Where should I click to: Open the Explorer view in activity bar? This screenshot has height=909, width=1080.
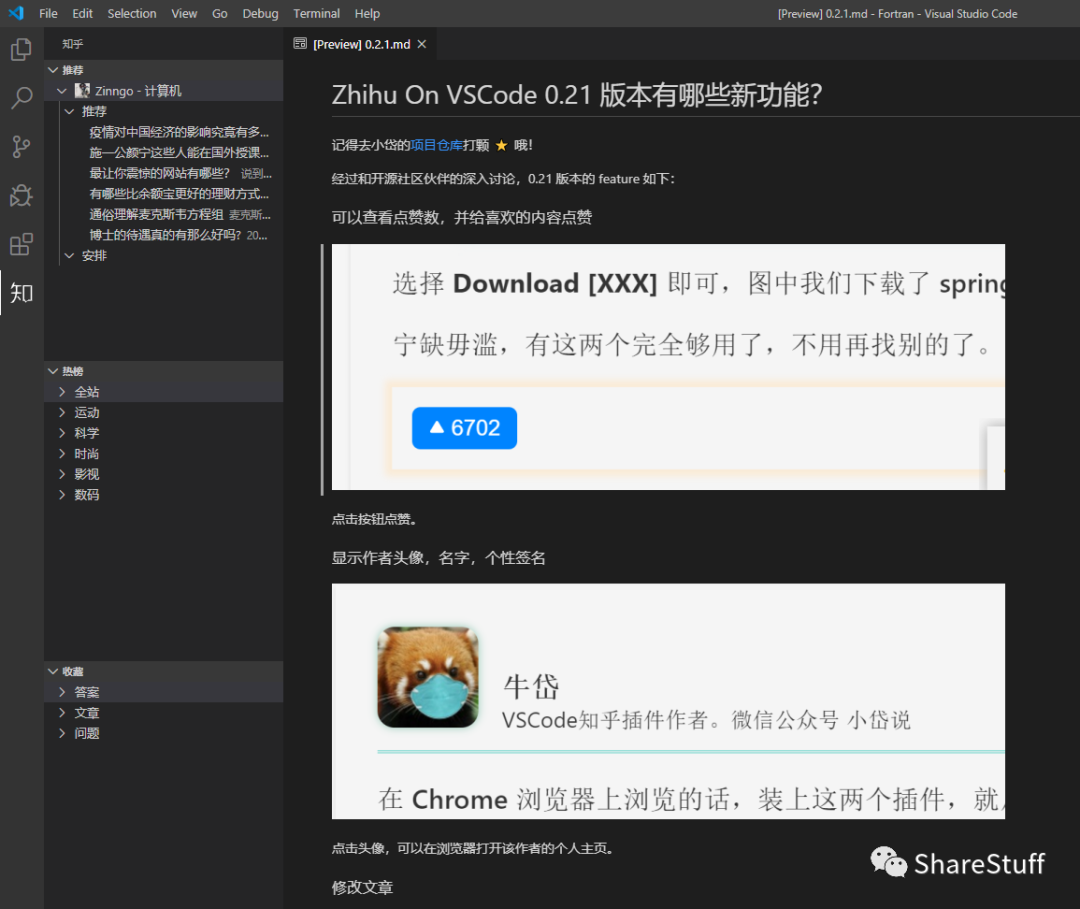(21, 50)
